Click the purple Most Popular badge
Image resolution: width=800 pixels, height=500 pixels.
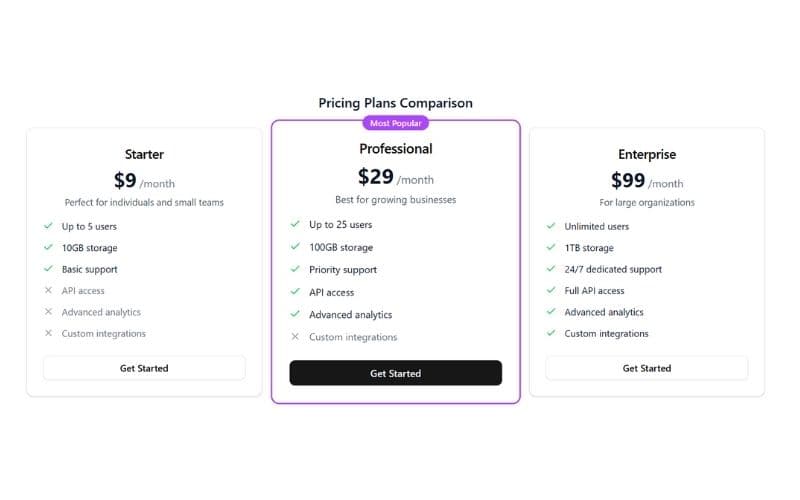395,123
